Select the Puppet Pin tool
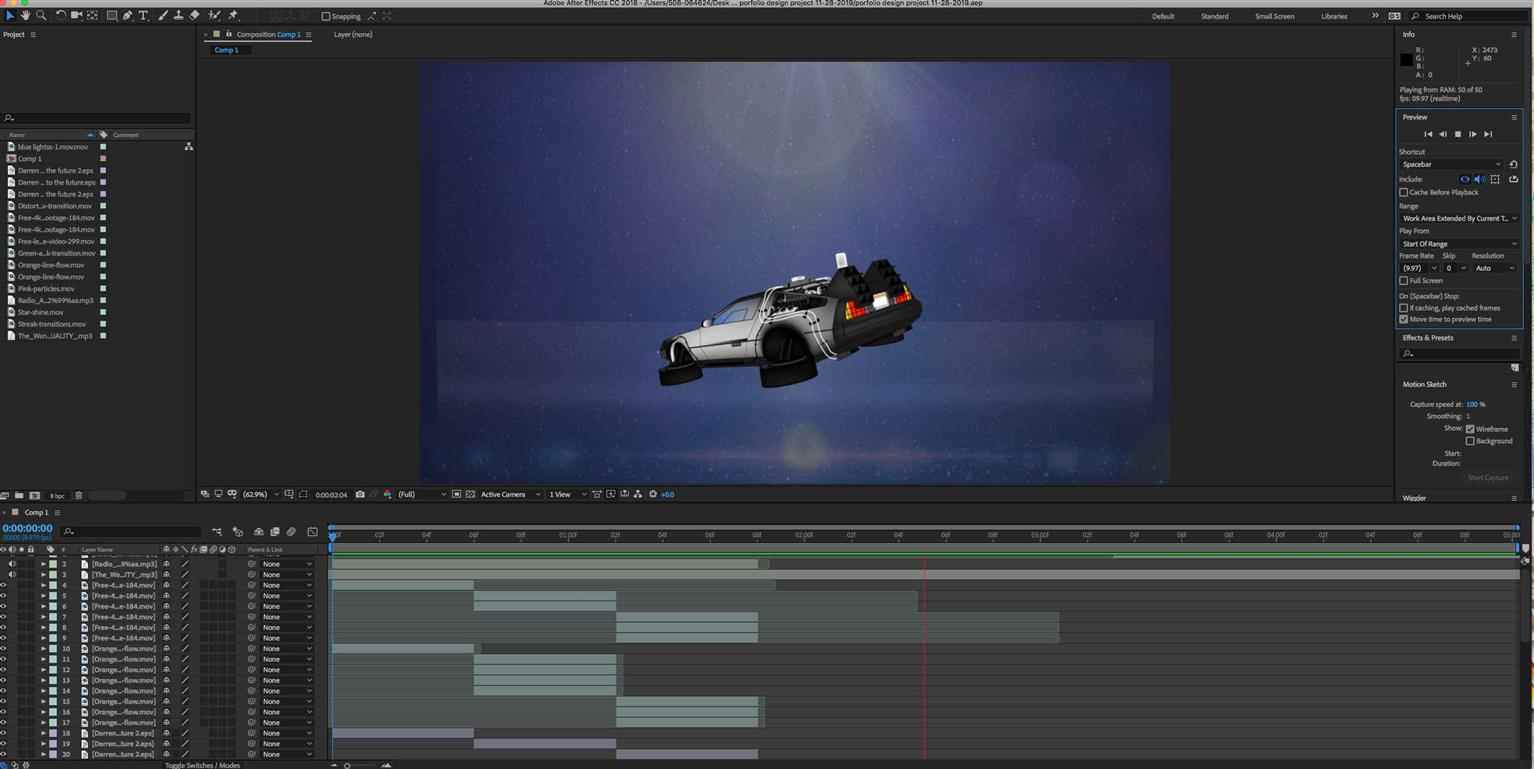The height and width of the screenshot is (769, 1534). pos(233,16)
